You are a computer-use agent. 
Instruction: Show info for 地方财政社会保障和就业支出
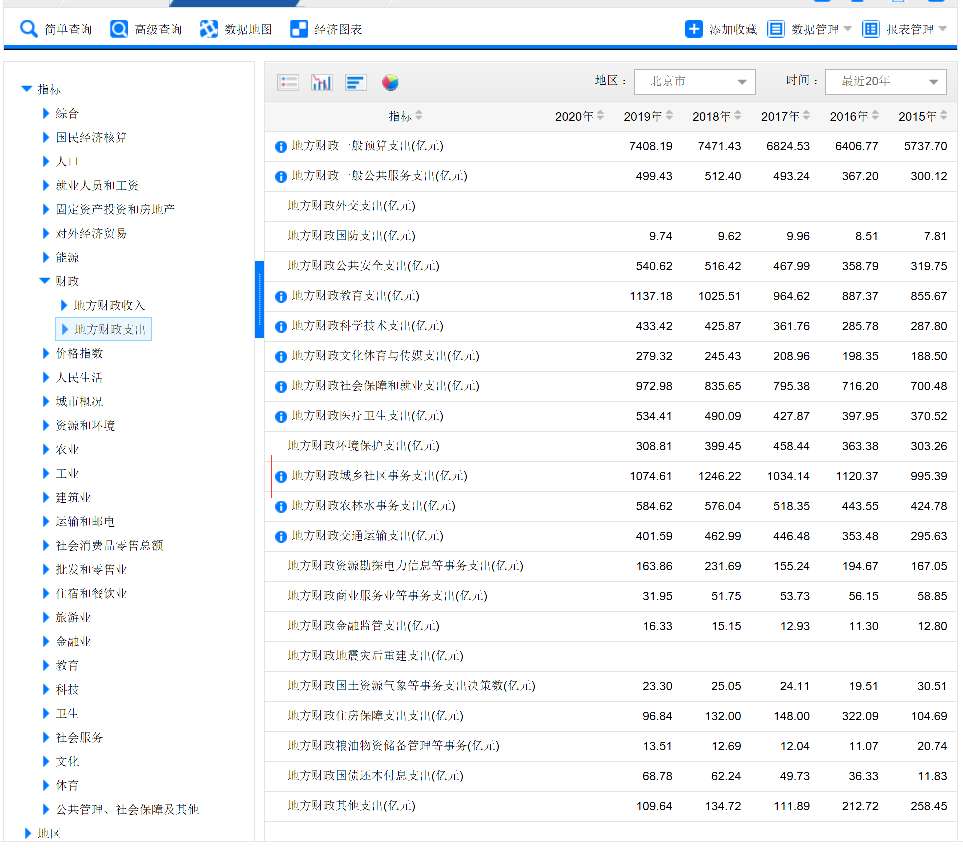281,387
